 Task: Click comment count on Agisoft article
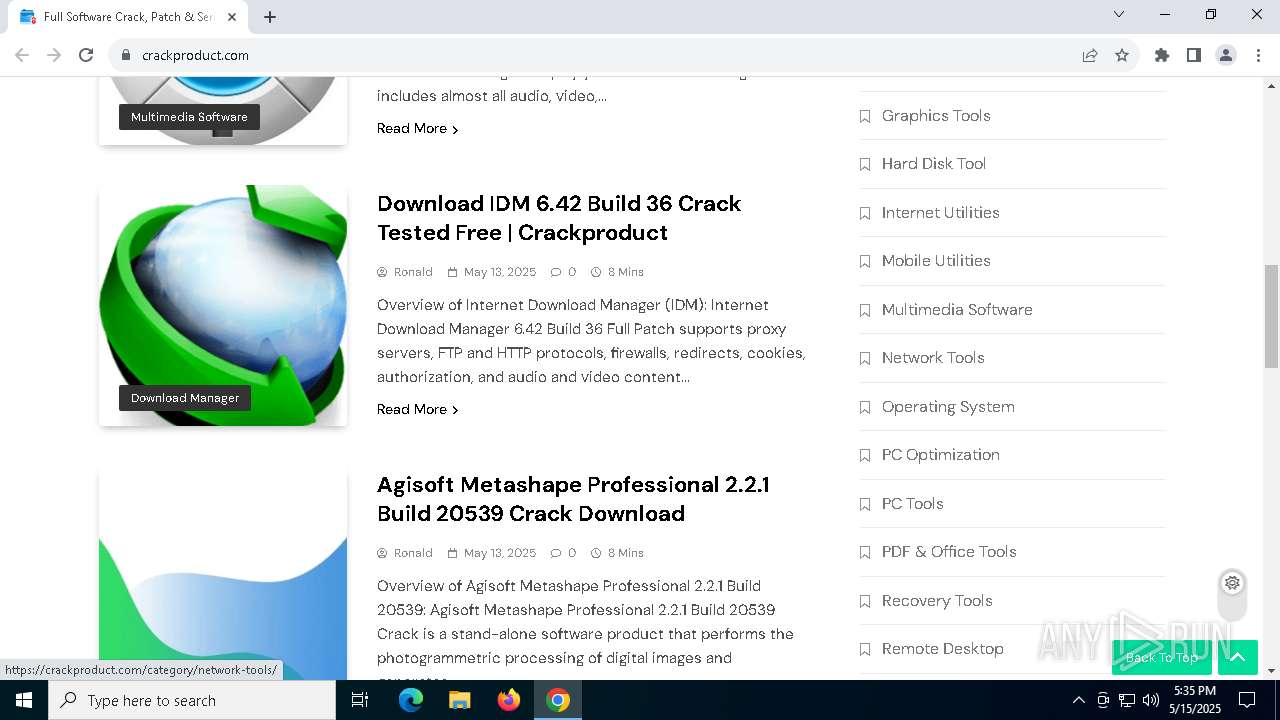coord(564,553)
